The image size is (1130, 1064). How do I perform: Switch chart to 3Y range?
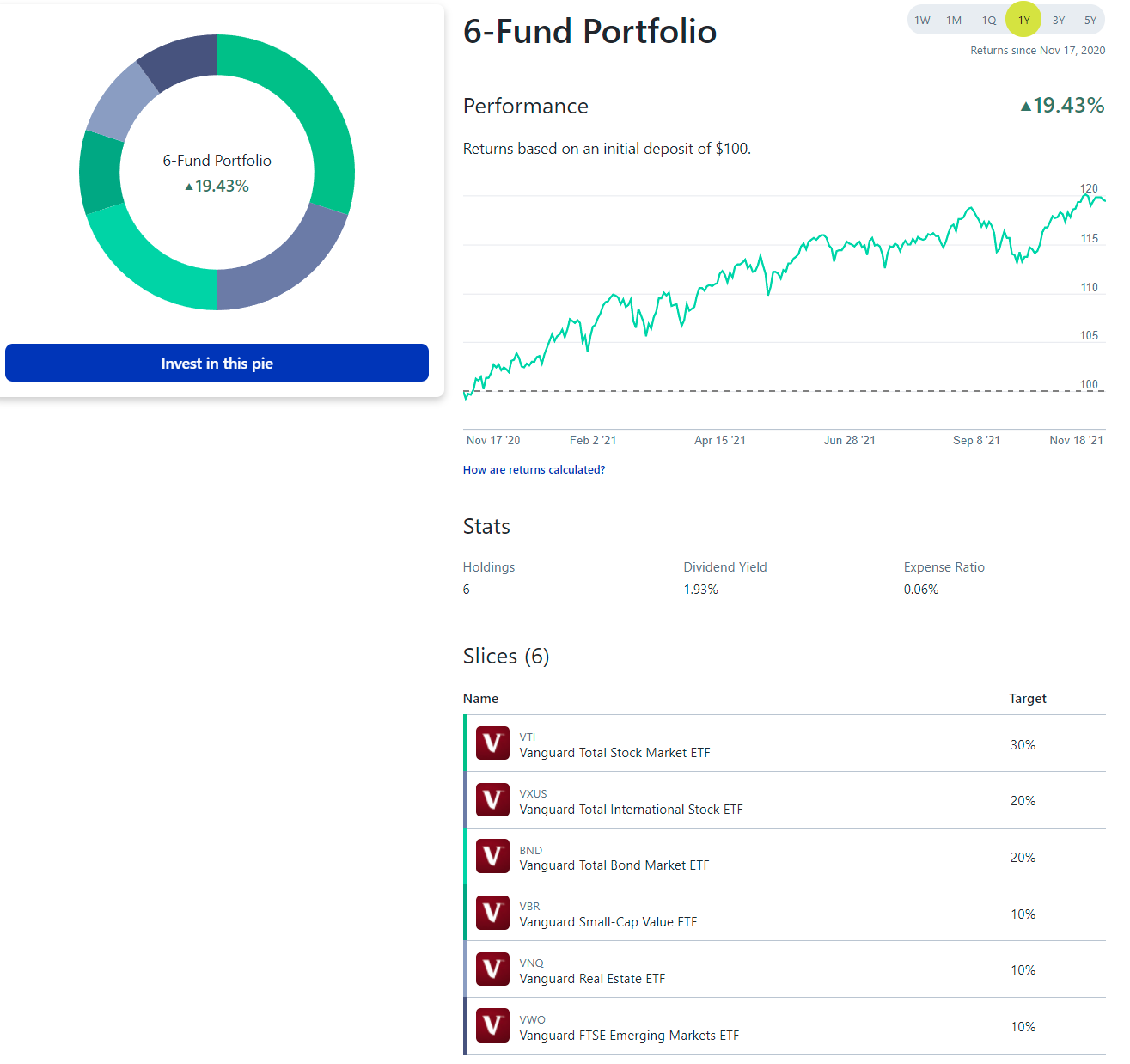pyautogui.click(x=1059, y=20)
